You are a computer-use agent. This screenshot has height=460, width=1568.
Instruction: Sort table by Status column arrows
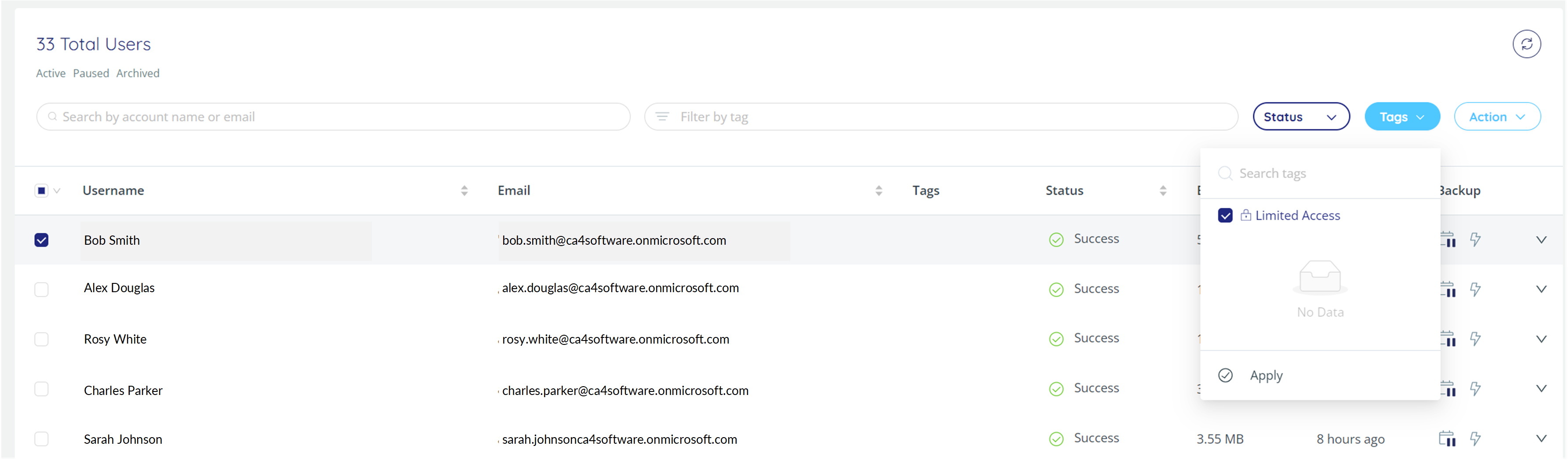(1163, 190)
